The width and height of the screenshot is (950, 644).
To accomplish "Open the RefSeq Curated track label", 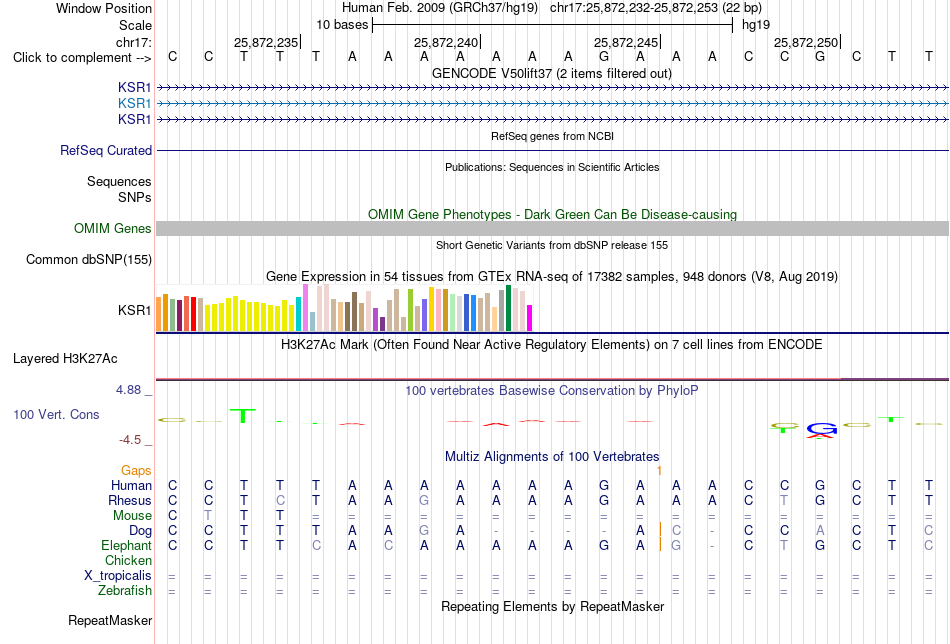I will coord(106,150).
